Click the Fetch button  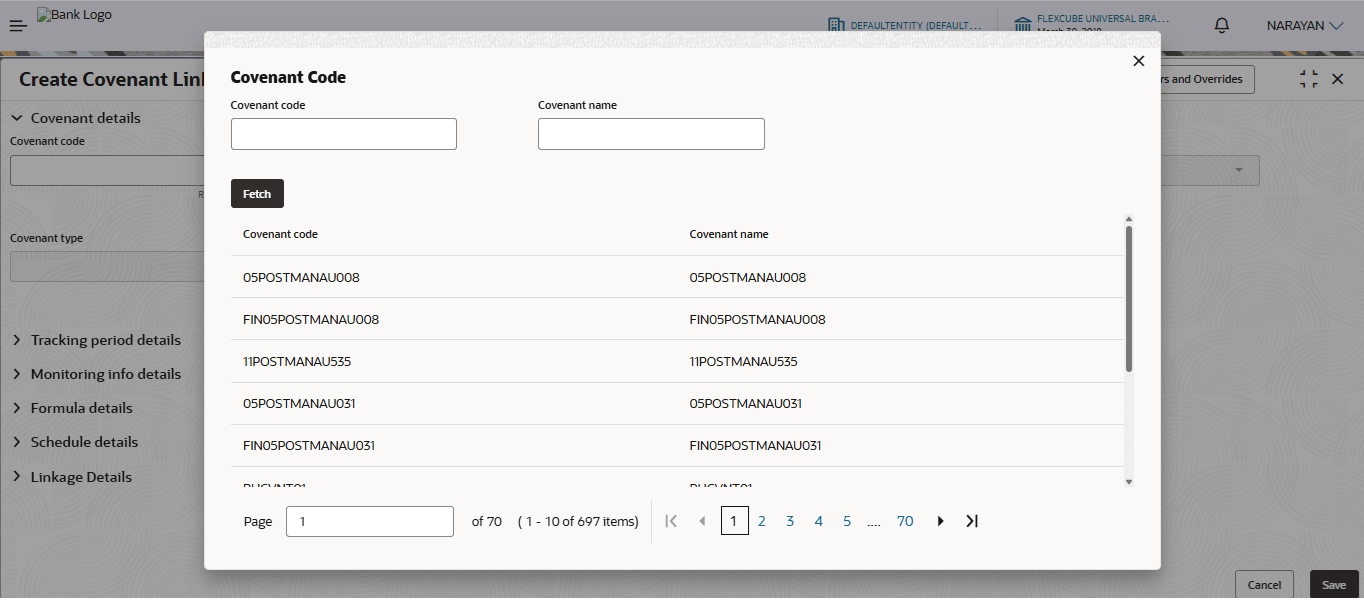click(x=257, y=194)
